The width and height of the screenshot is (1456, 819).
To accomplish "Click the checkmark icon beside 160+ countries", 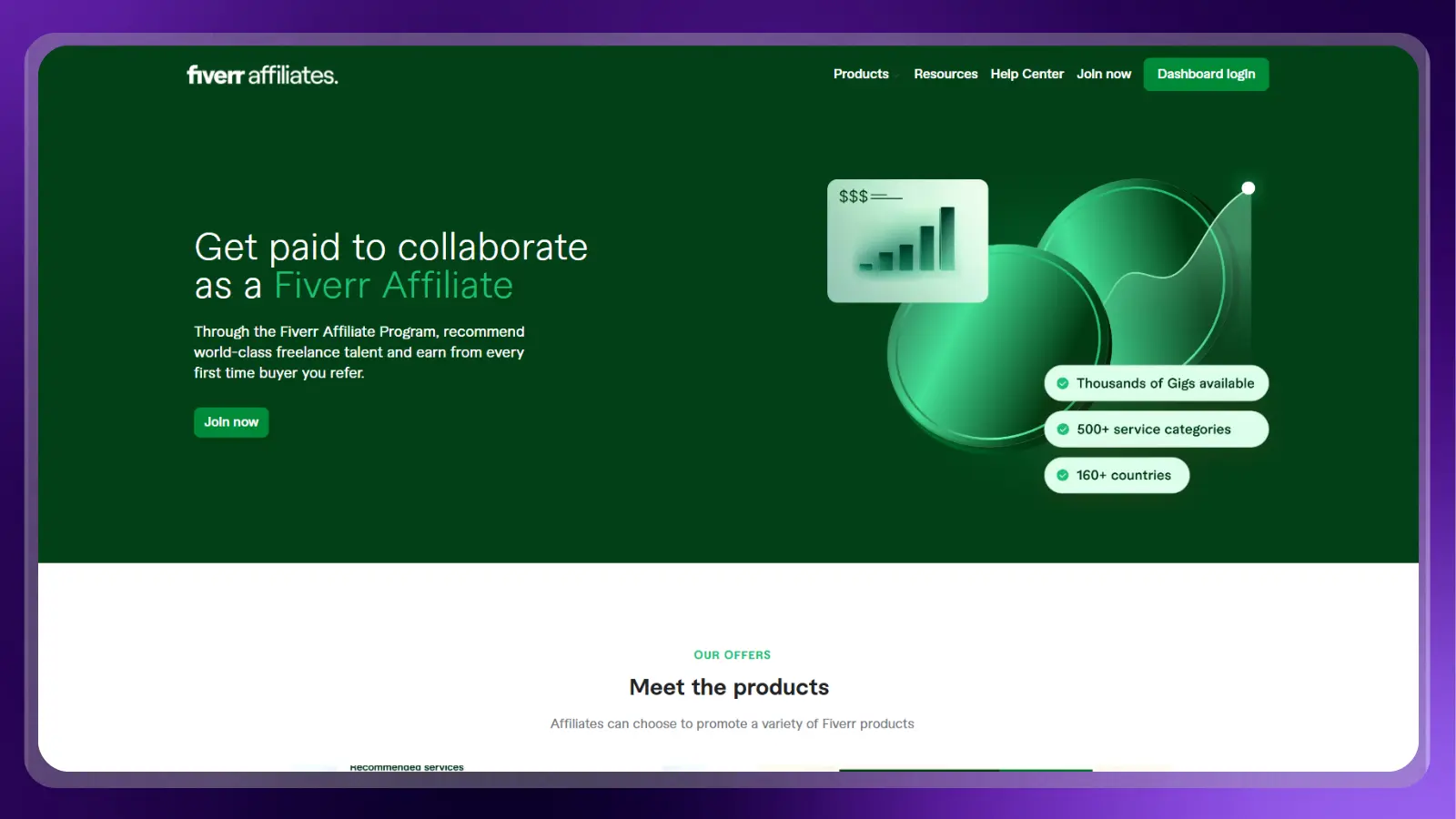I will tap(1062, 475).
